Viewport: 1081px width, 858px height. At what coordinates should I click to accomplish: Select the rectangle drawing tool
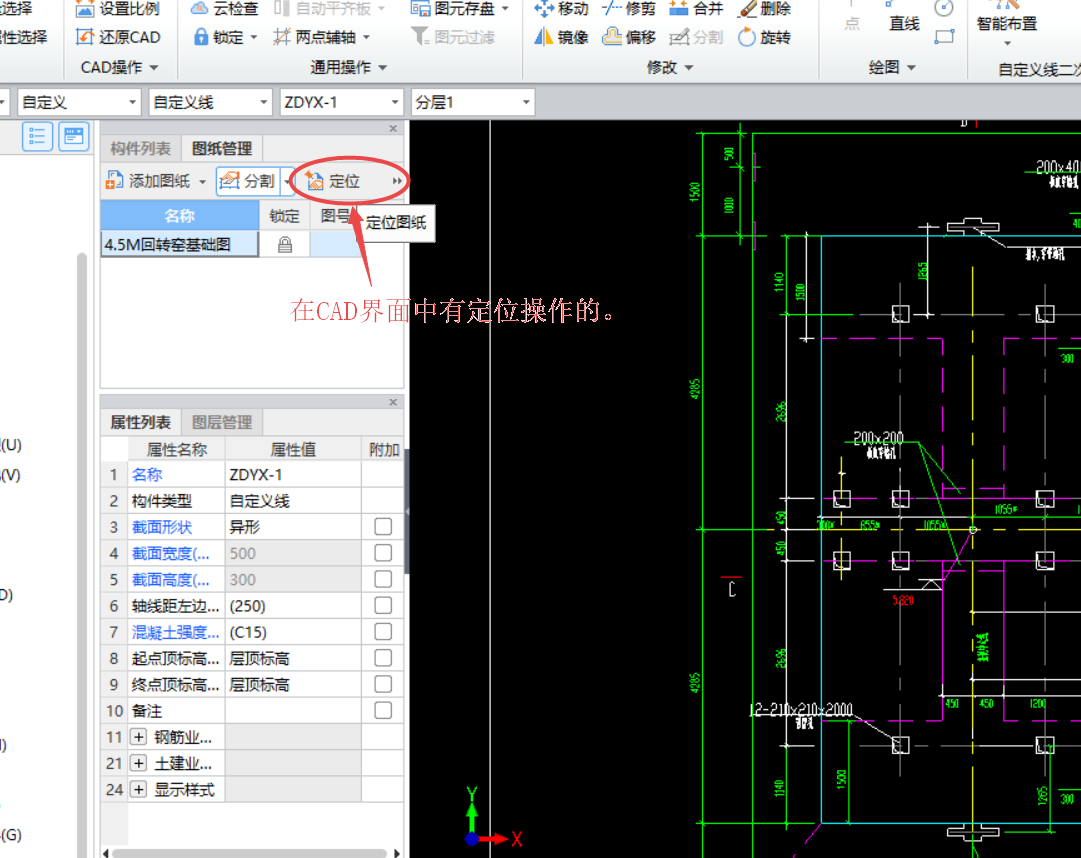point(944,37)
